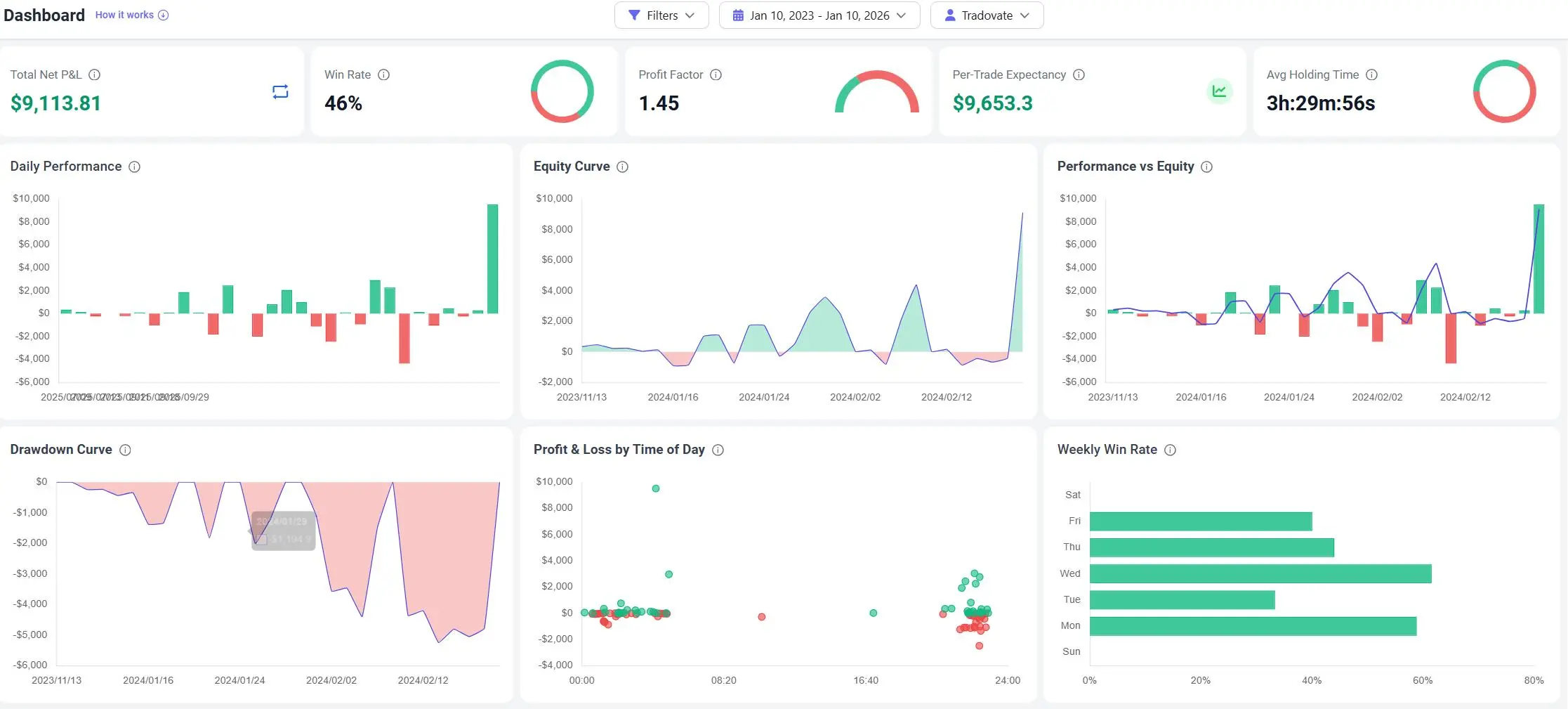This screenshot has height=709, width=1568.
Task: Expand How it works via its down arrow
Action: click(163, 15)
